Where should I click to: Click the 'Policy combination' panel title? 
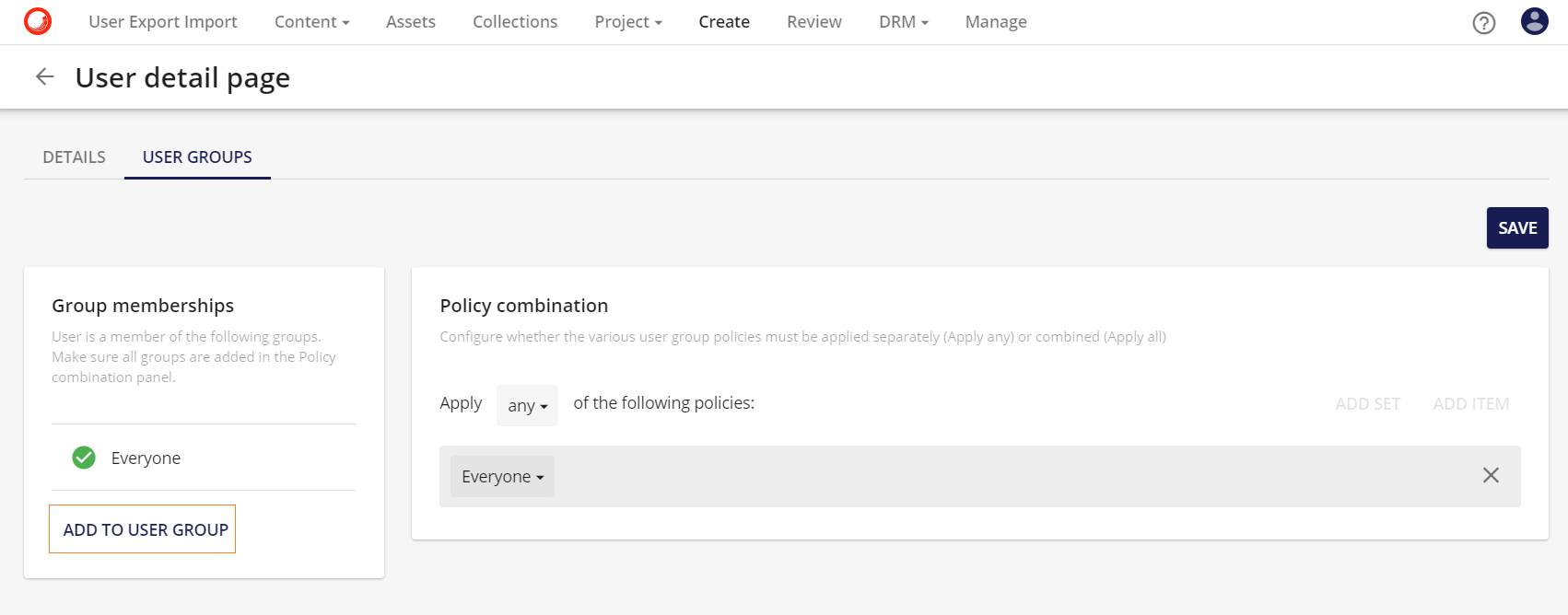click(524, 306)
